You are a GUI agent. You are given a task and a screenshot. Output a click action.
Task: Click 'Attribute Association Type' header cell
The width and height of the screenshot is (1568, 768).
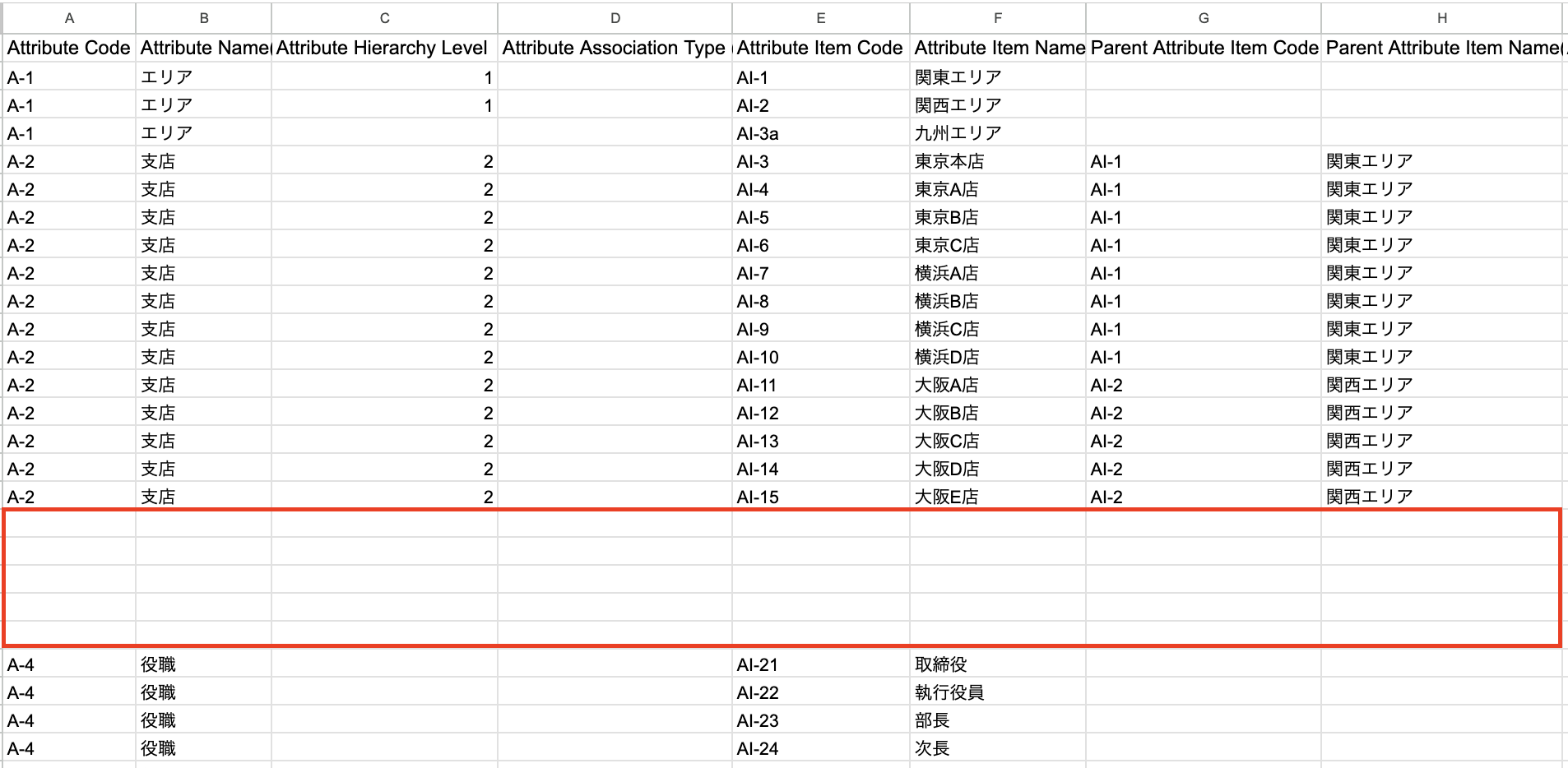pyautogui.click(x=614, y=49)
